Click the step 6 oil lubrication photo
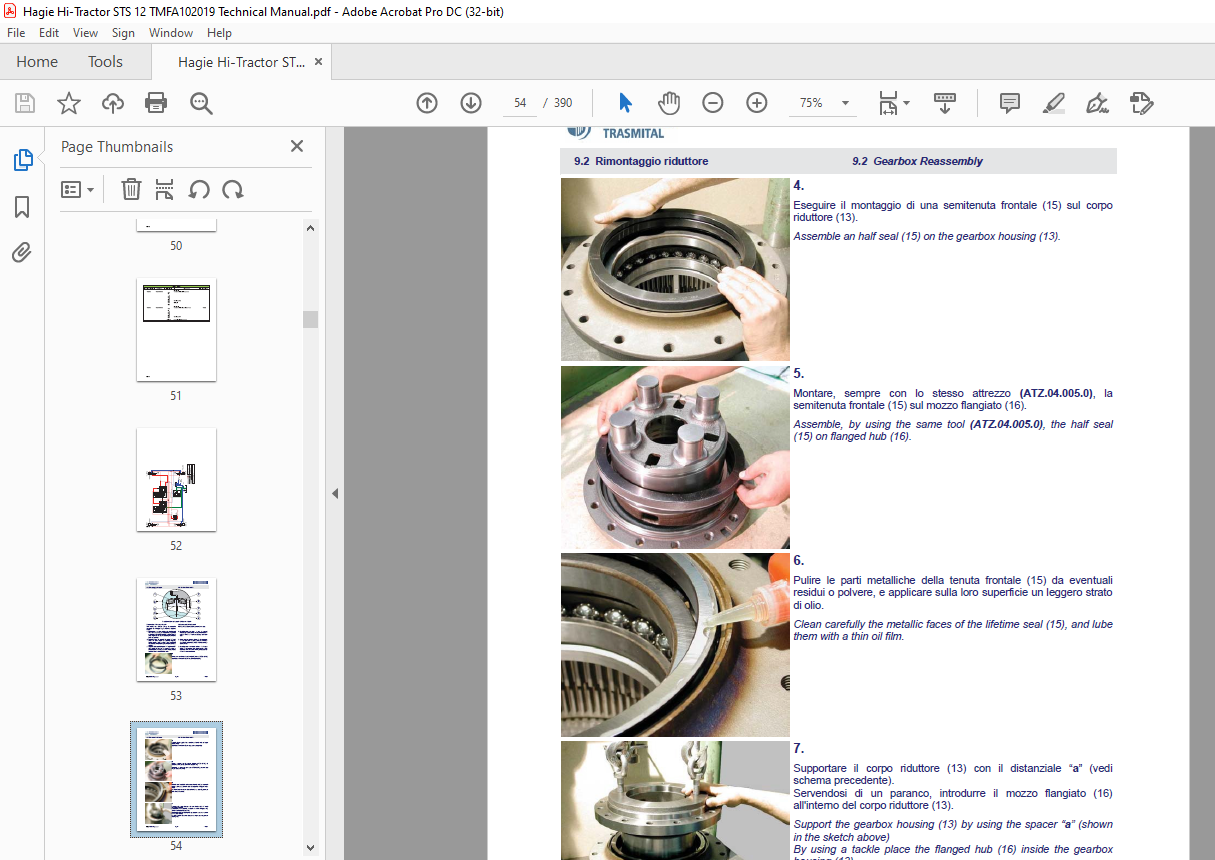Screen dimensions: 1215x860 (x=675, y=645)
